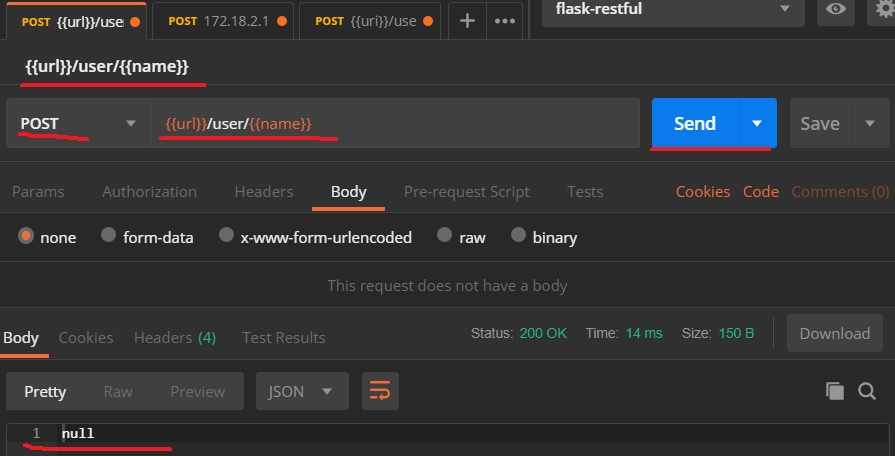Open the Cookies link
The width and height of the screenshot is (895, 456).
tap(703, 192)
